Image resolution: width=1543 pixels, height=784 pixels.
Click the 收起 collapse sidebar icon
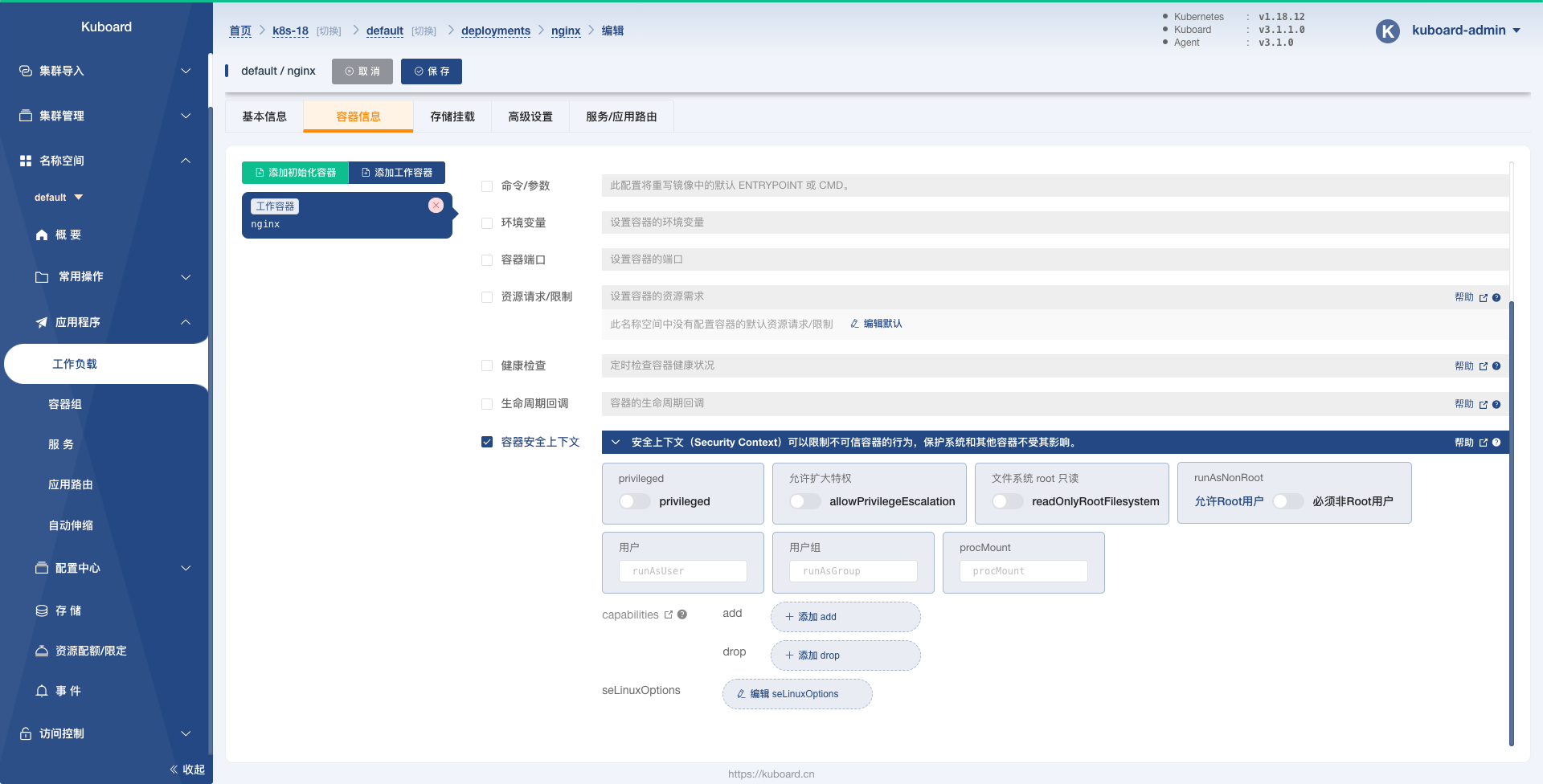tap(174, 770)
